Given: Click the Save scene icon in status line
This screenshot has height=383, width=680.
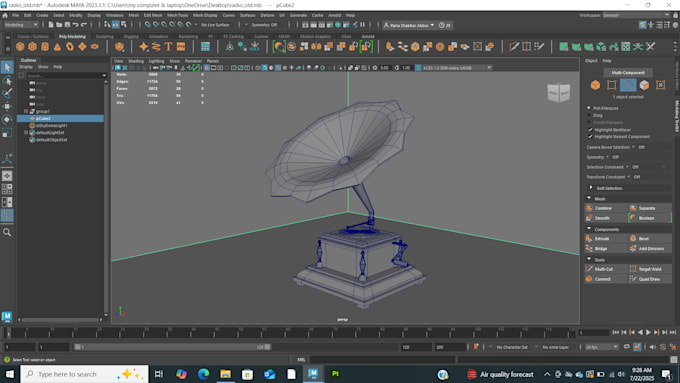Looking at the screenshot, I should point(67,25).
